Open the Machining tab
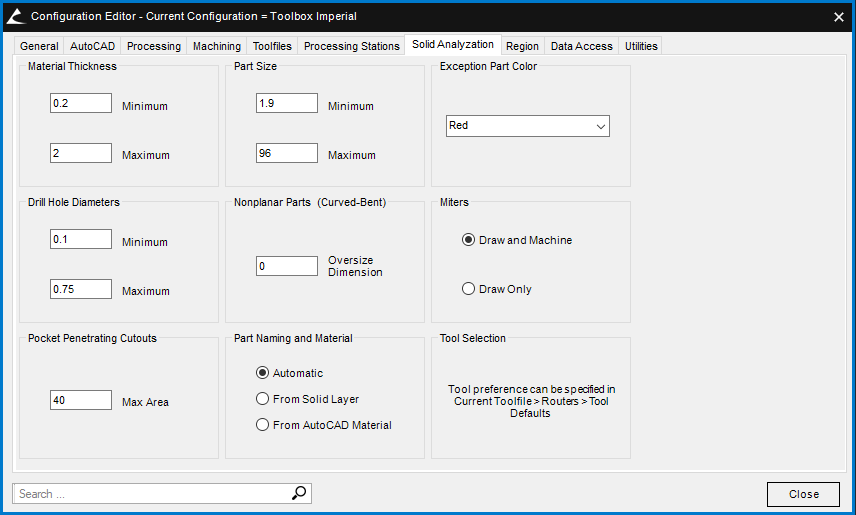 tap(217, 46)
